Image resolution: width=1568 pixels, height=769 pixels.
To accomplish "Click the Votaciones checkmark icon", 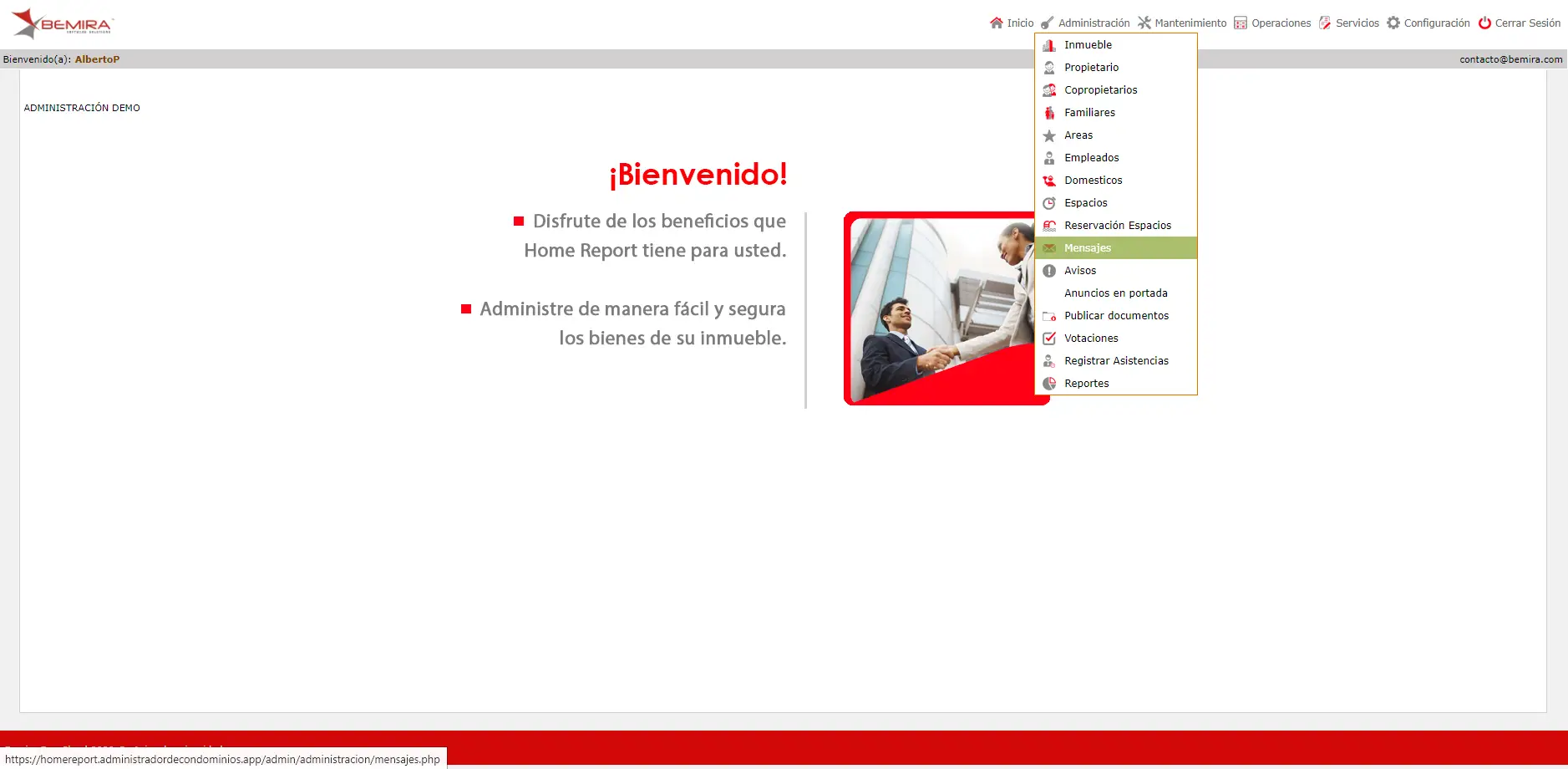I will [x=1049, y=339].
